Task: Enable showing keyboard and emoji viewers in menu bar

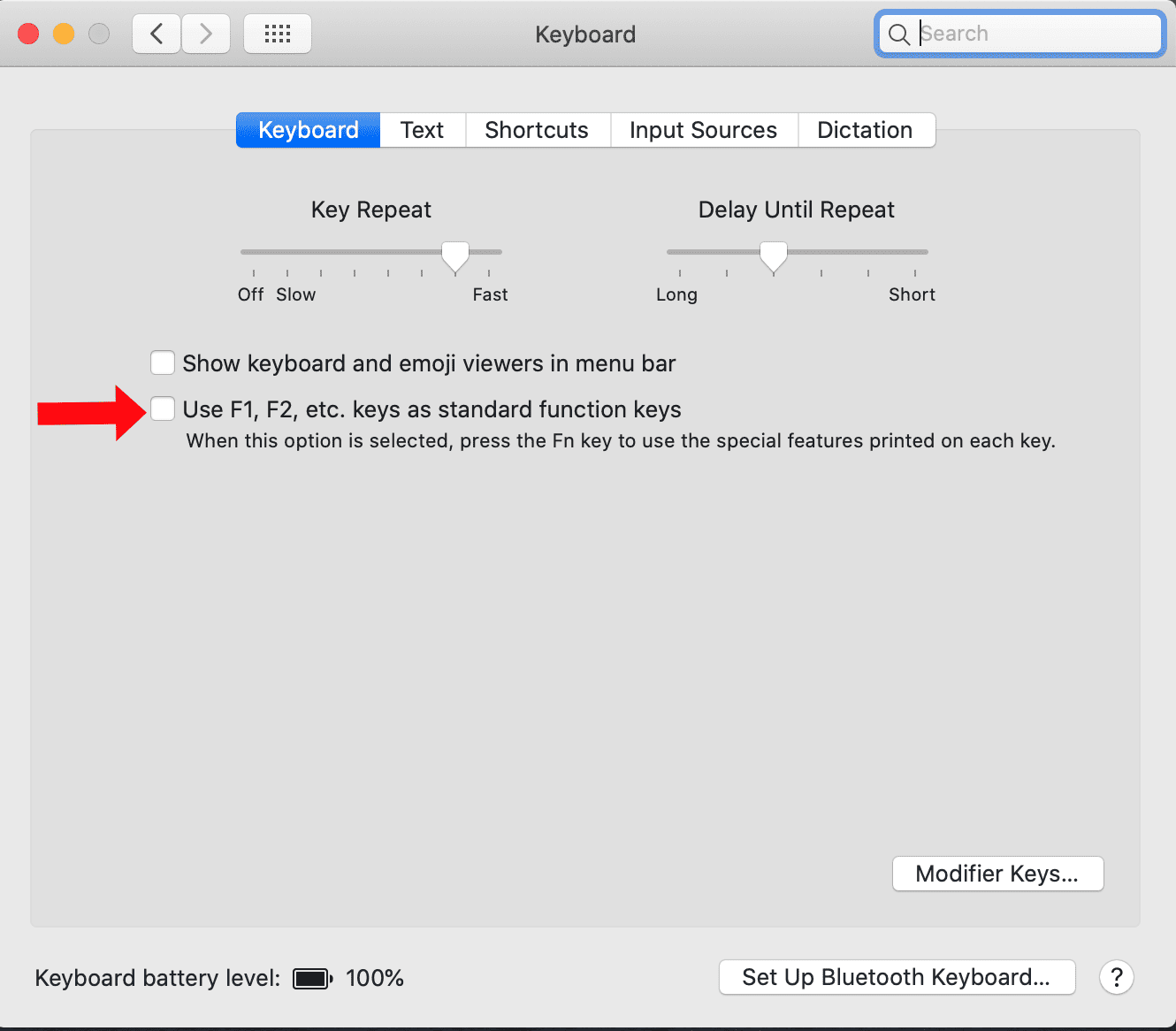Action: (163, 363)
